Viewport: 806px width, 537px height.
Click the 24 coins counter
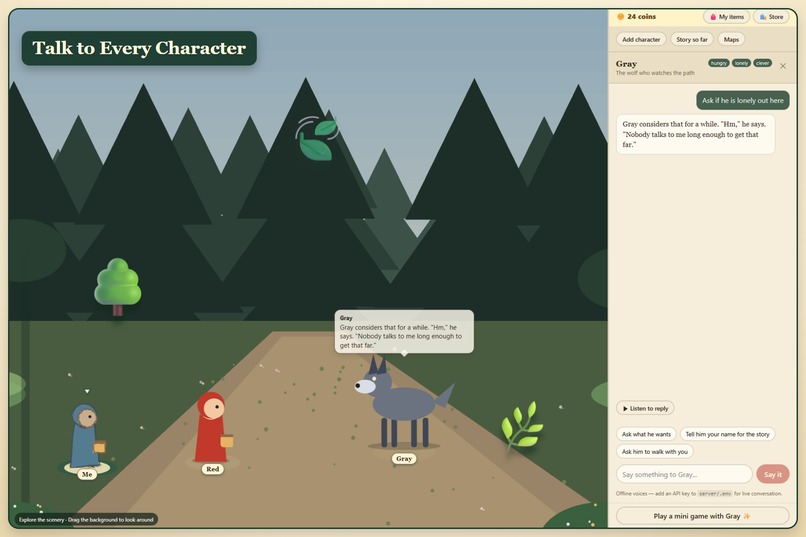tap(636, 17)
